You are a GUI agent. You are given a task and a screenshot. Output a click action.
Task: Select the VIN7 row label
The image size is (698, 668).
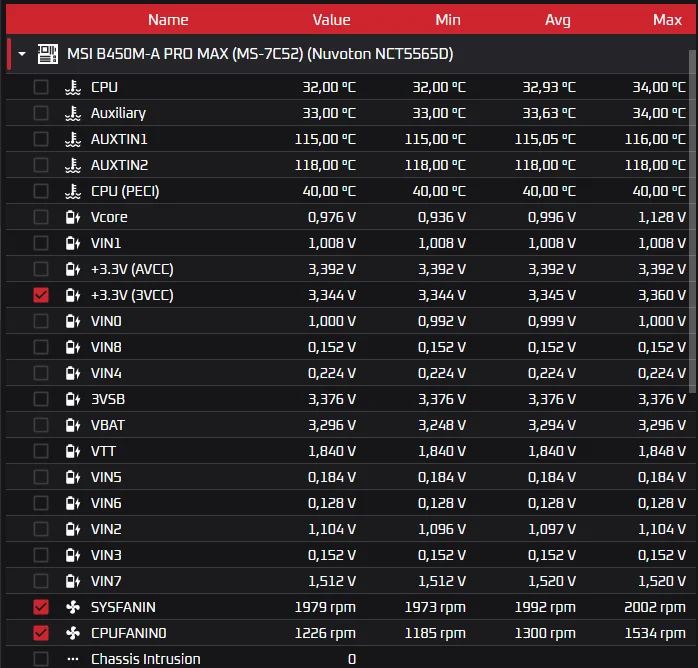tap(106, 581)
